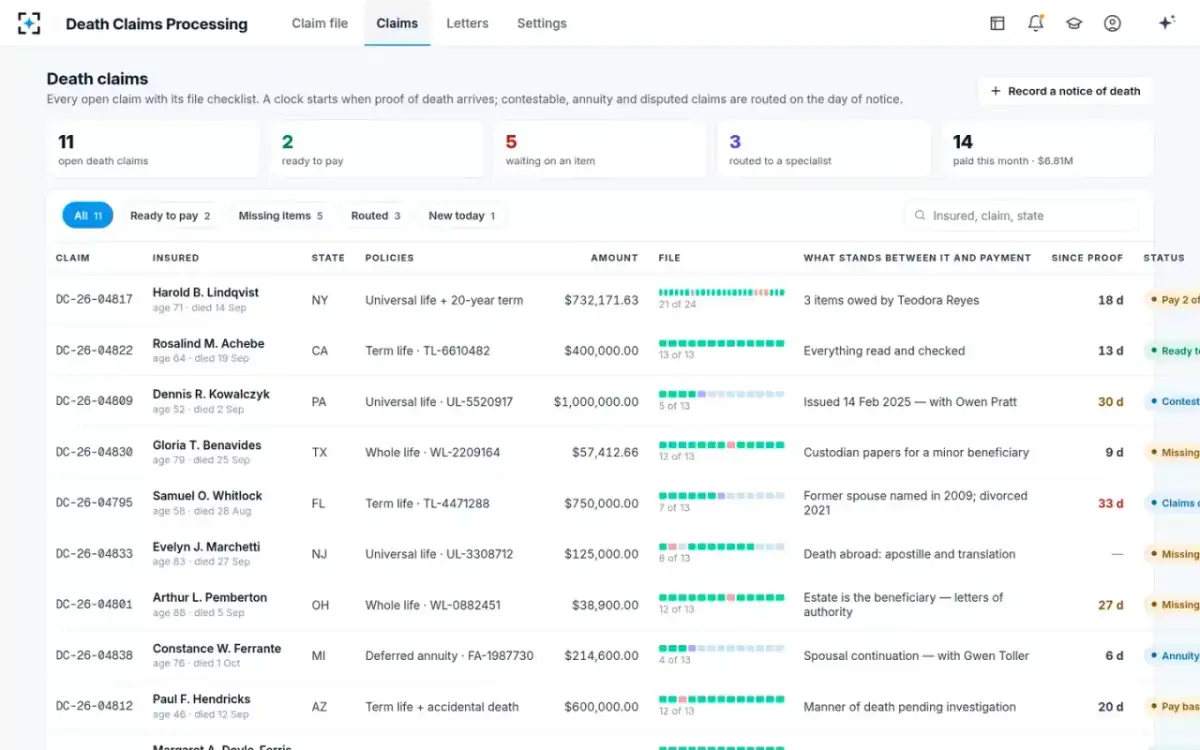The image size is (1200, 750).
Task: Click the $1,000,000.00 amount
Action: pyautogui.click(x=596, y=402)
